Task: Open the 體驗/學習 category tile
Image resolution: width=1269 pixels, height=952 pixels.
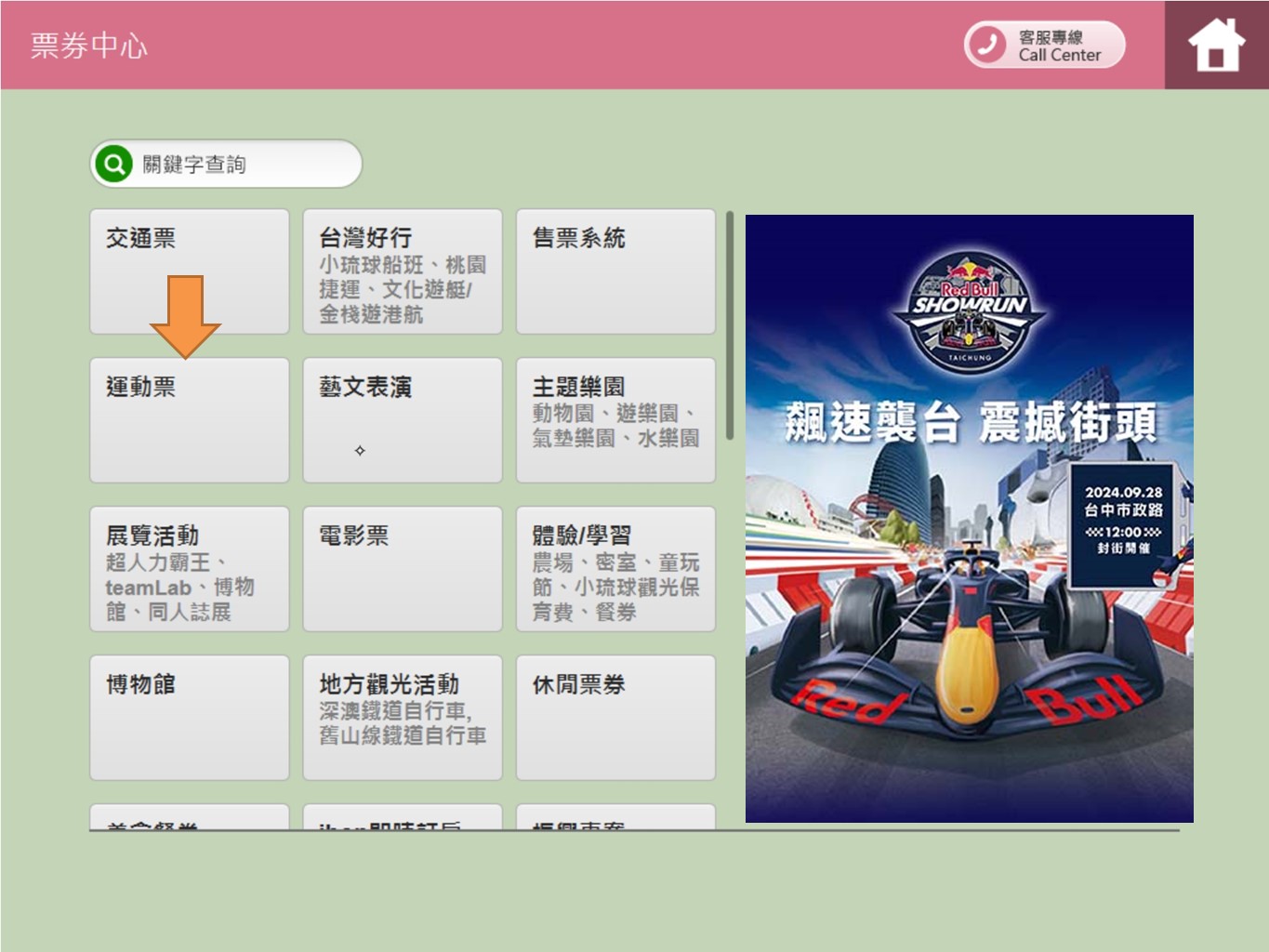Action: click(615, 568)
